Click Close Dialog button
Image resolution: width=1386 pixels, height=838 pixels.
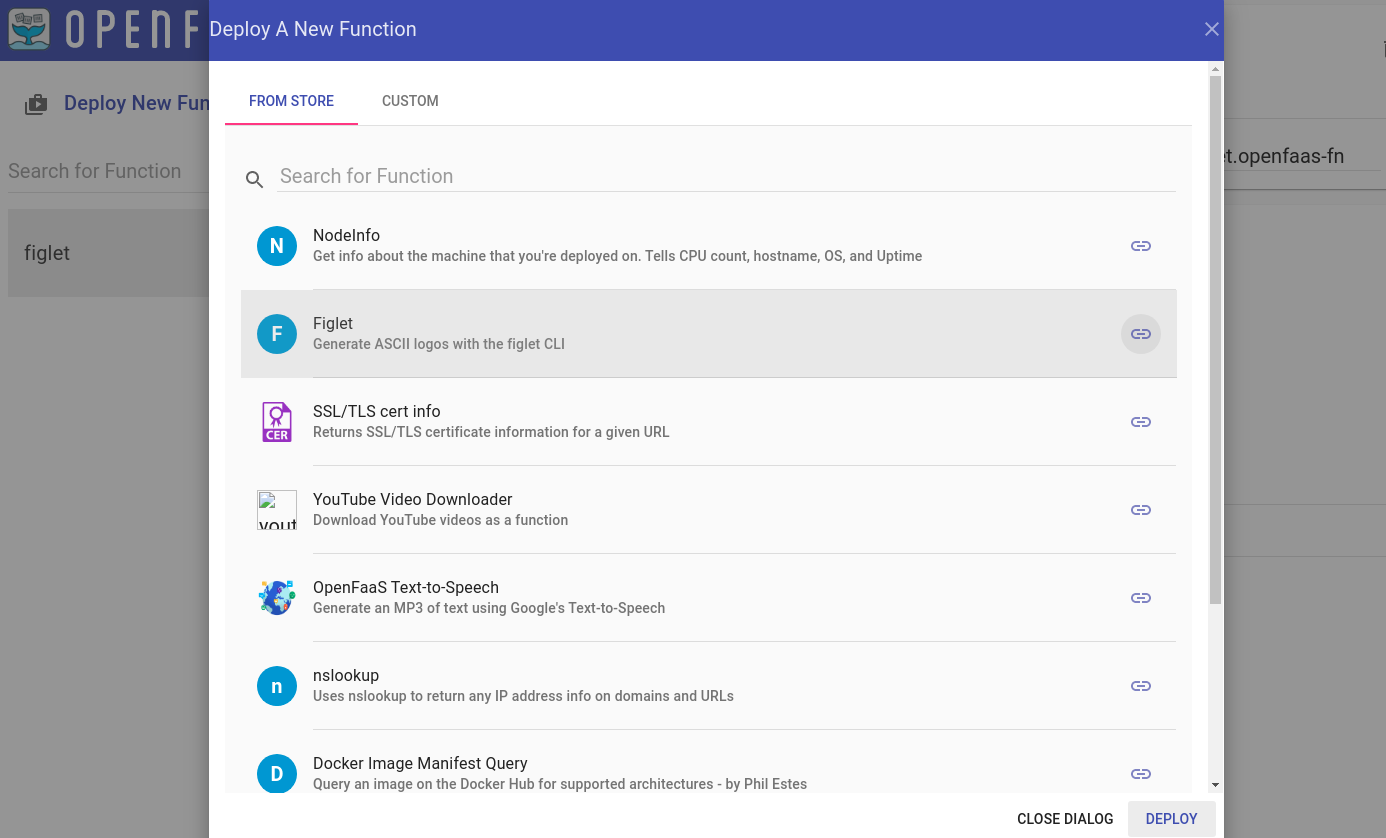tap(1064, 819)
